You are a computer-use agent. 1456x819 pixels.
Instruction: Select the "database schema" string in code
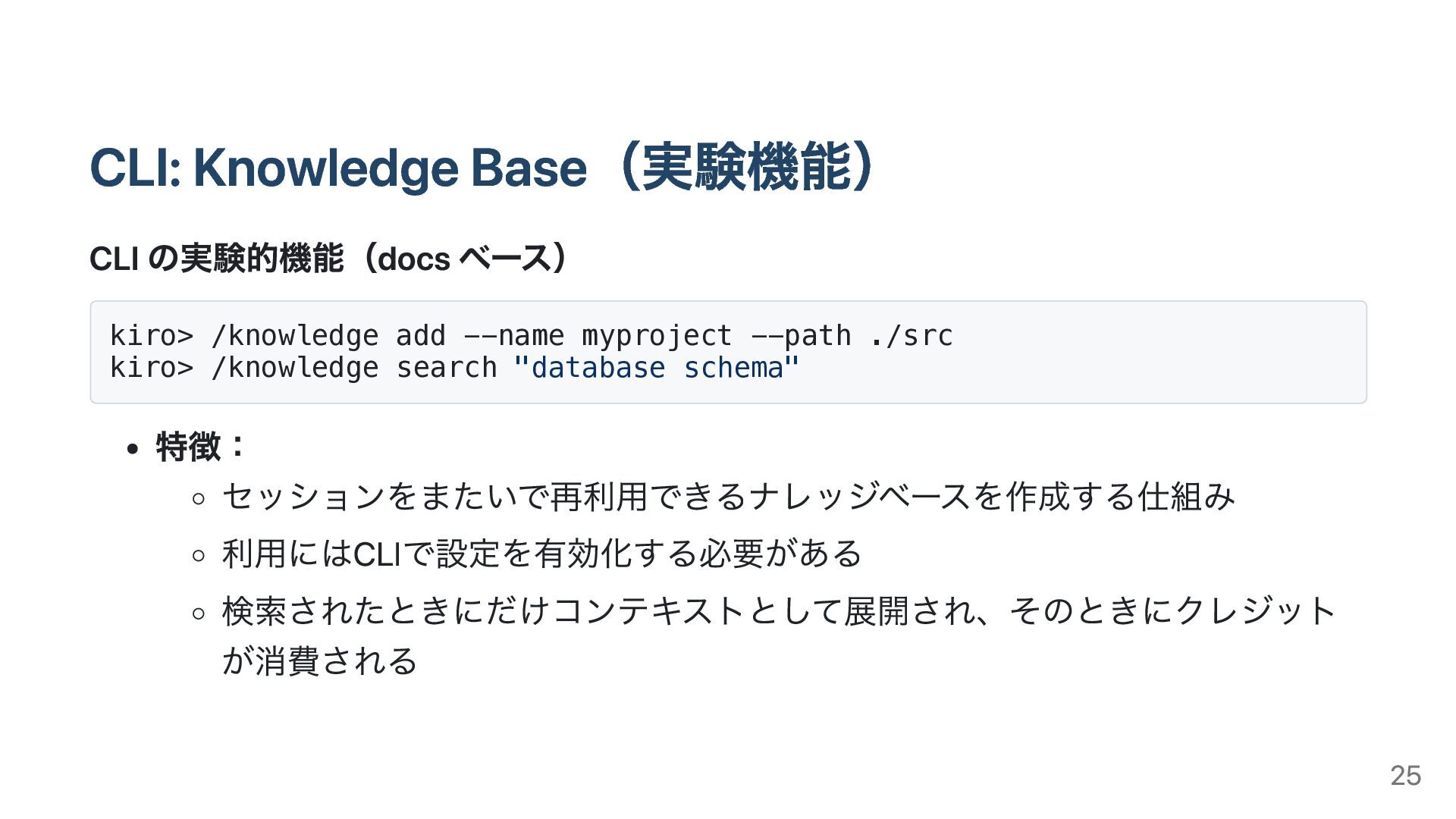pos(657,368)
